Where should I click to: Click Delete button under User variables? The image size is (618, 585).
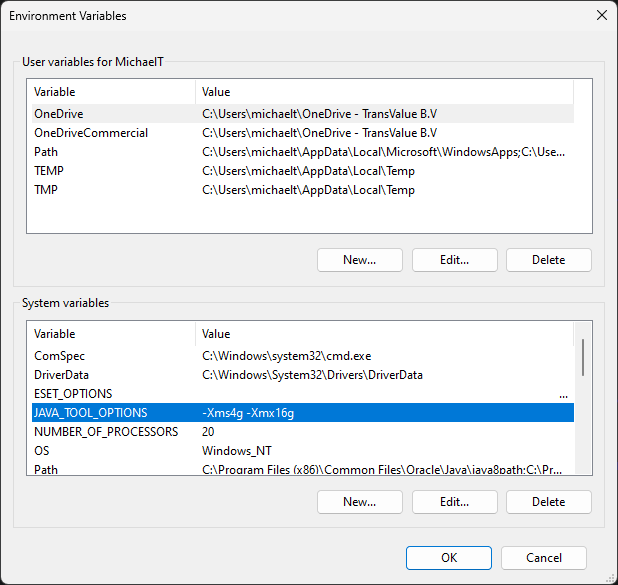(x=548, y=260)
